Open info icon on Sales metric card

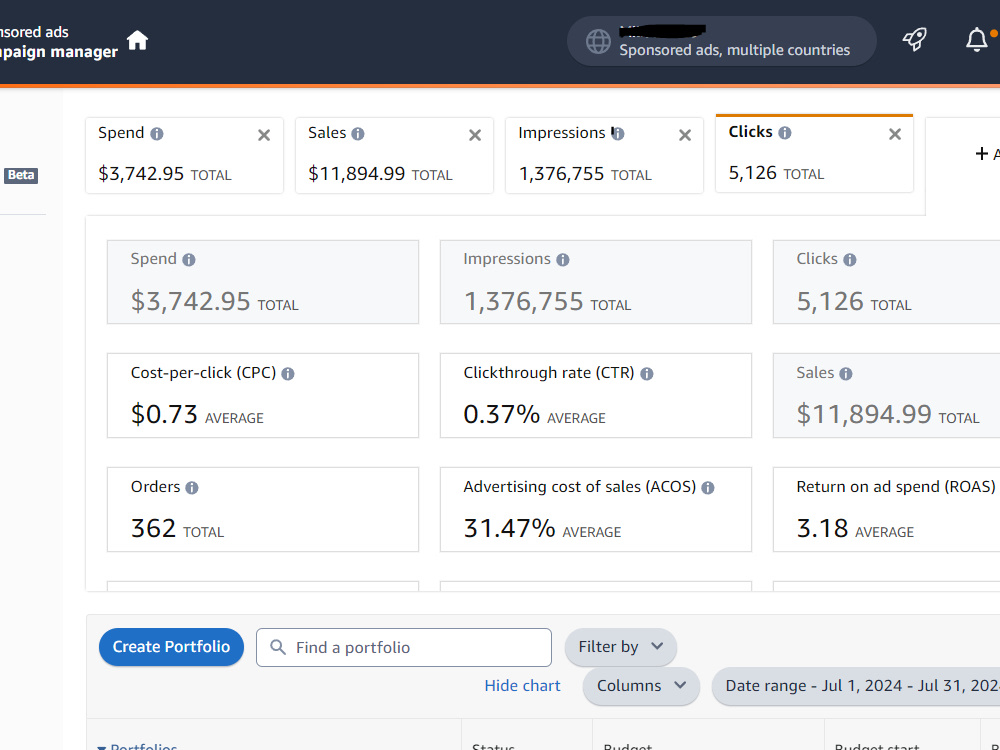(x=846, y=374)
